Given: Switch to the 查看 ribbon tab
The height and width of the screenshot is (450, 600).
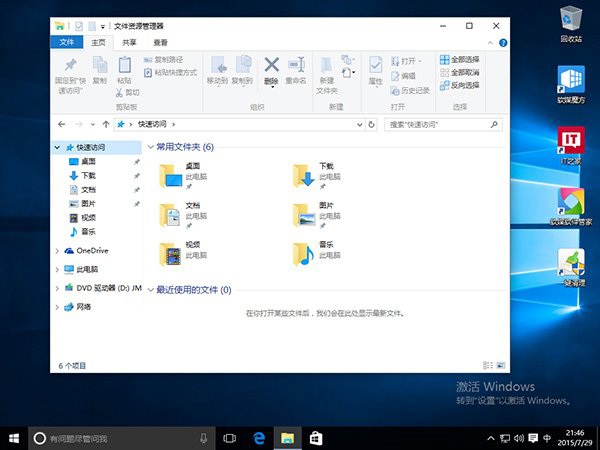Looking at the screenshot, I should 160,43.
